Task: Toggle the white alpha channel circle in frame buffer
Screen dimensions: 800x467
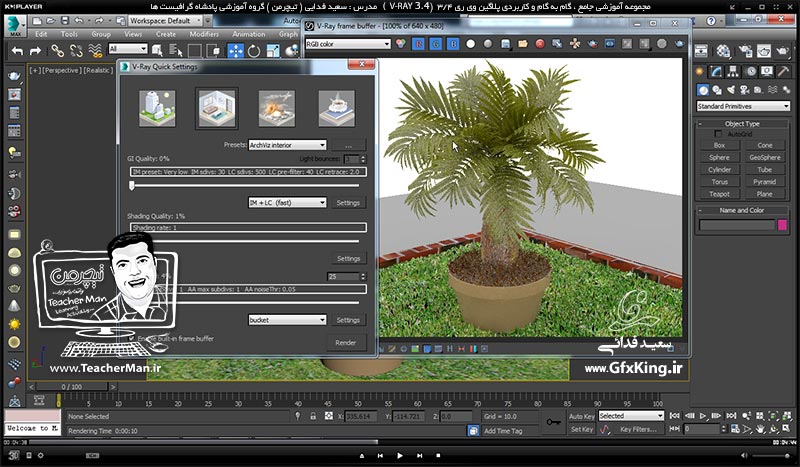Action: point(470,44)
